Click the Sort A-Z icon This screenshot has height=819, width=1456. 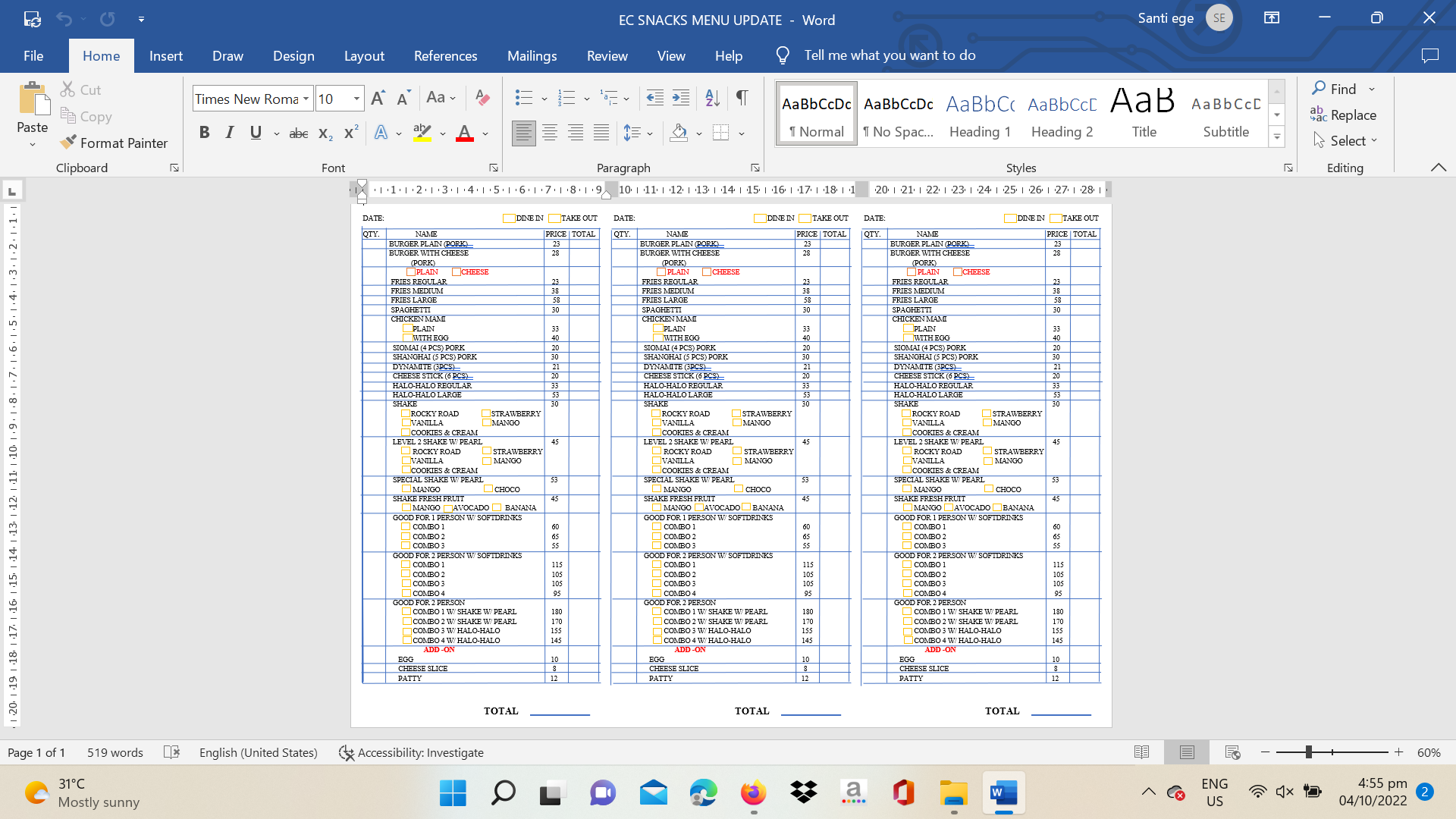coord(712,97)
